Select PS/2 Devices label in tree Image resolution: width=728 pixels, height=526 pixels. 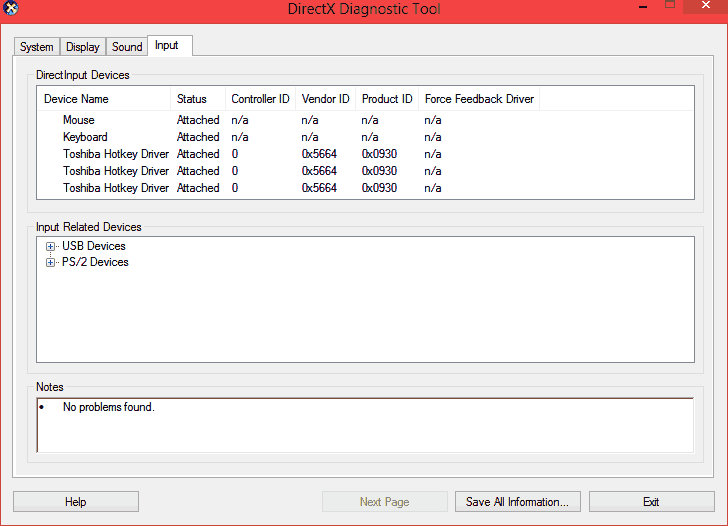click(95, 262)
